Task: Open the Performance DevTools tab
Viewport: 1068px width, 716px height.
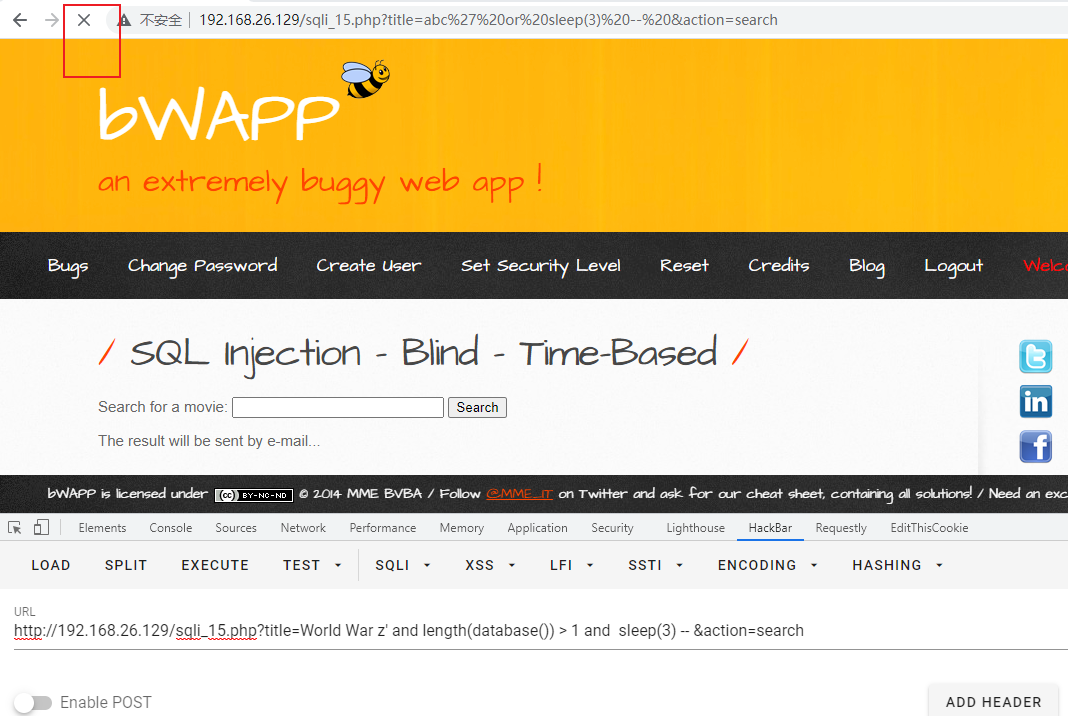Action: tap(383, 528)
